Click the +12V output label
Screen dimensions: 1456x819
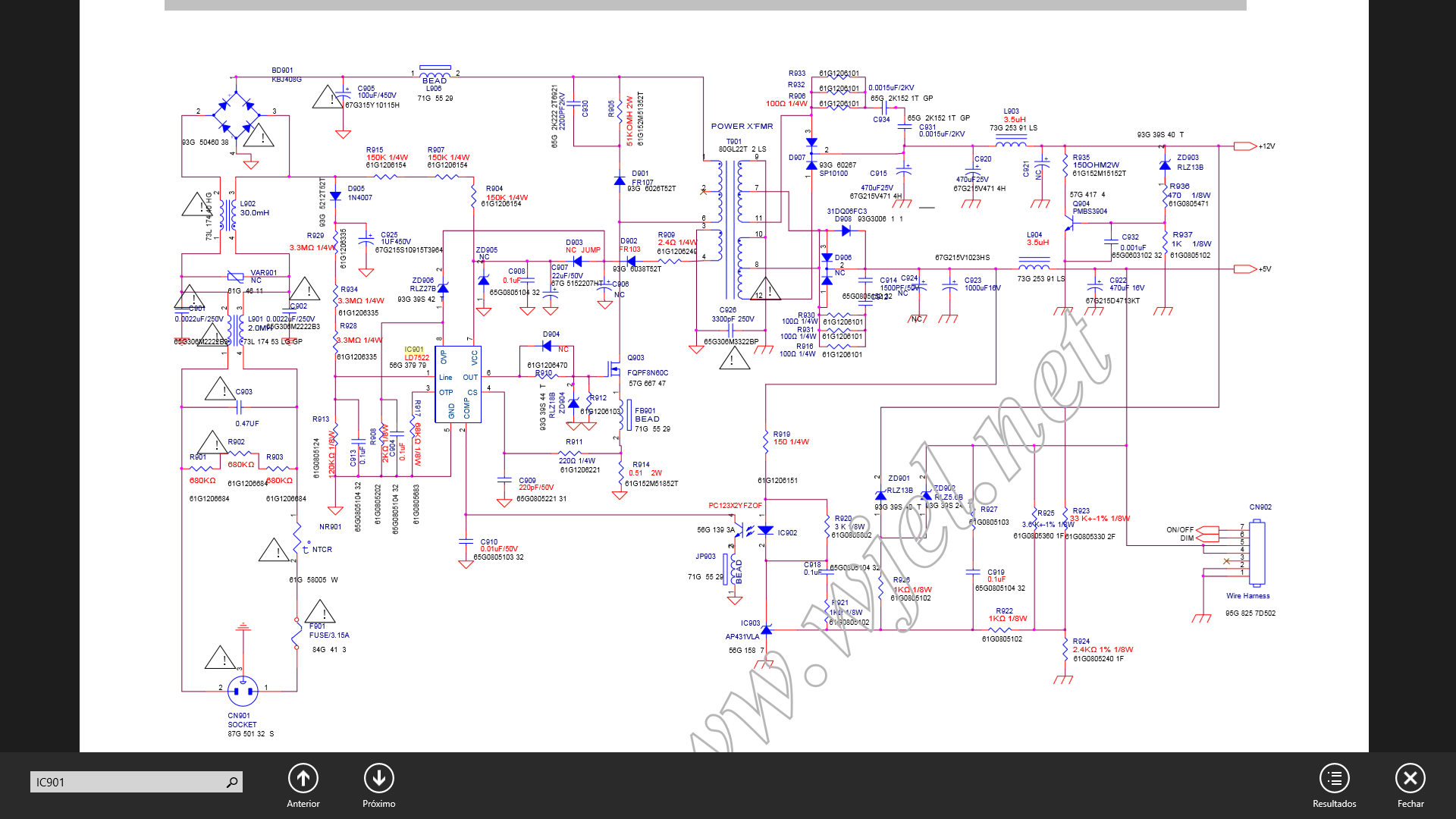[x=1266, y=146]
